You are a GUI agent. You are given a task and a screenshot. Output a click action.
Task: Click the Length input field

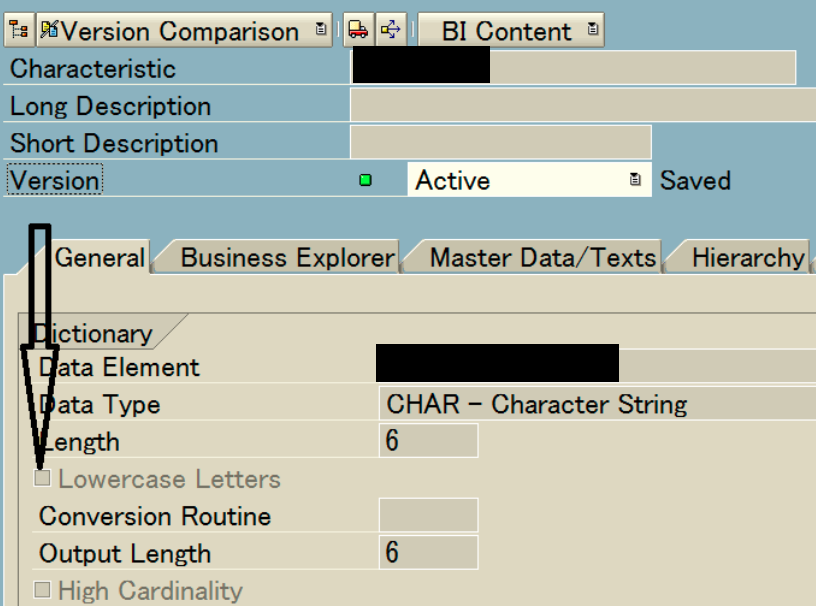[428, 441]
